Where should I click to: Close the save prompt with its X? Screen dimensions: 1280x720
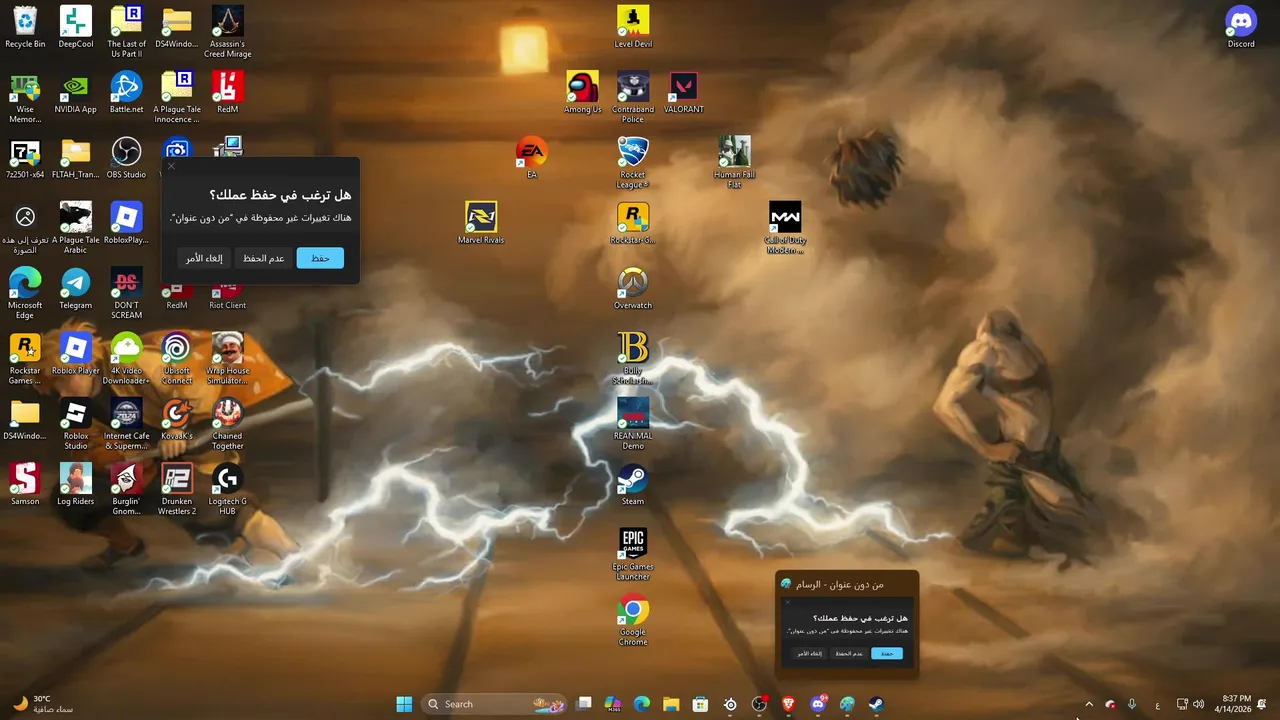click(171, 166)
